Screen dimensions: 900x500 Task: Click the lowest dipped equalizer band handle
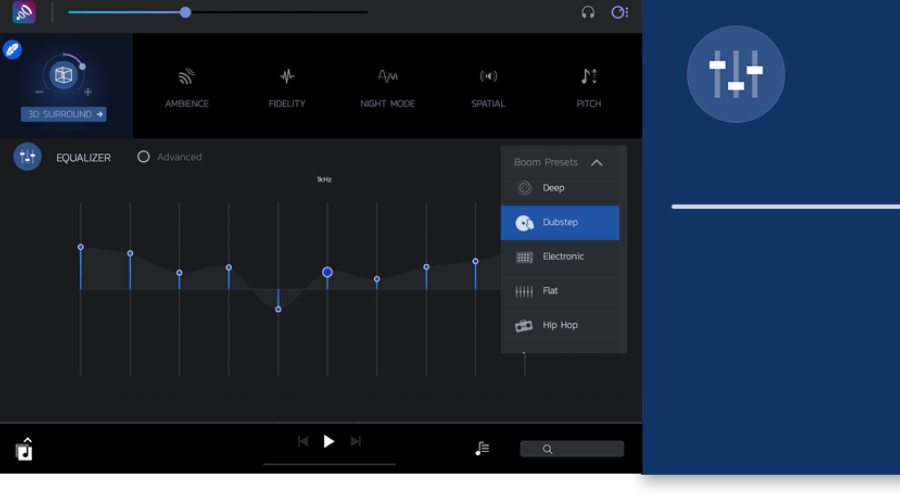point(278,309)
